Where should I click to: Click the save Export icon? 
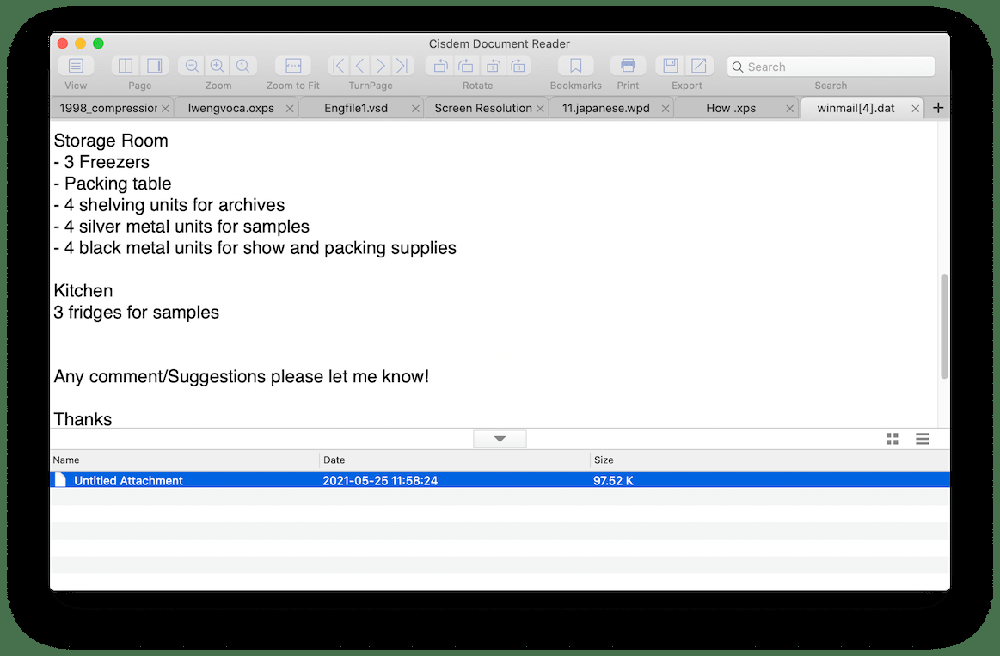[670, 66]
